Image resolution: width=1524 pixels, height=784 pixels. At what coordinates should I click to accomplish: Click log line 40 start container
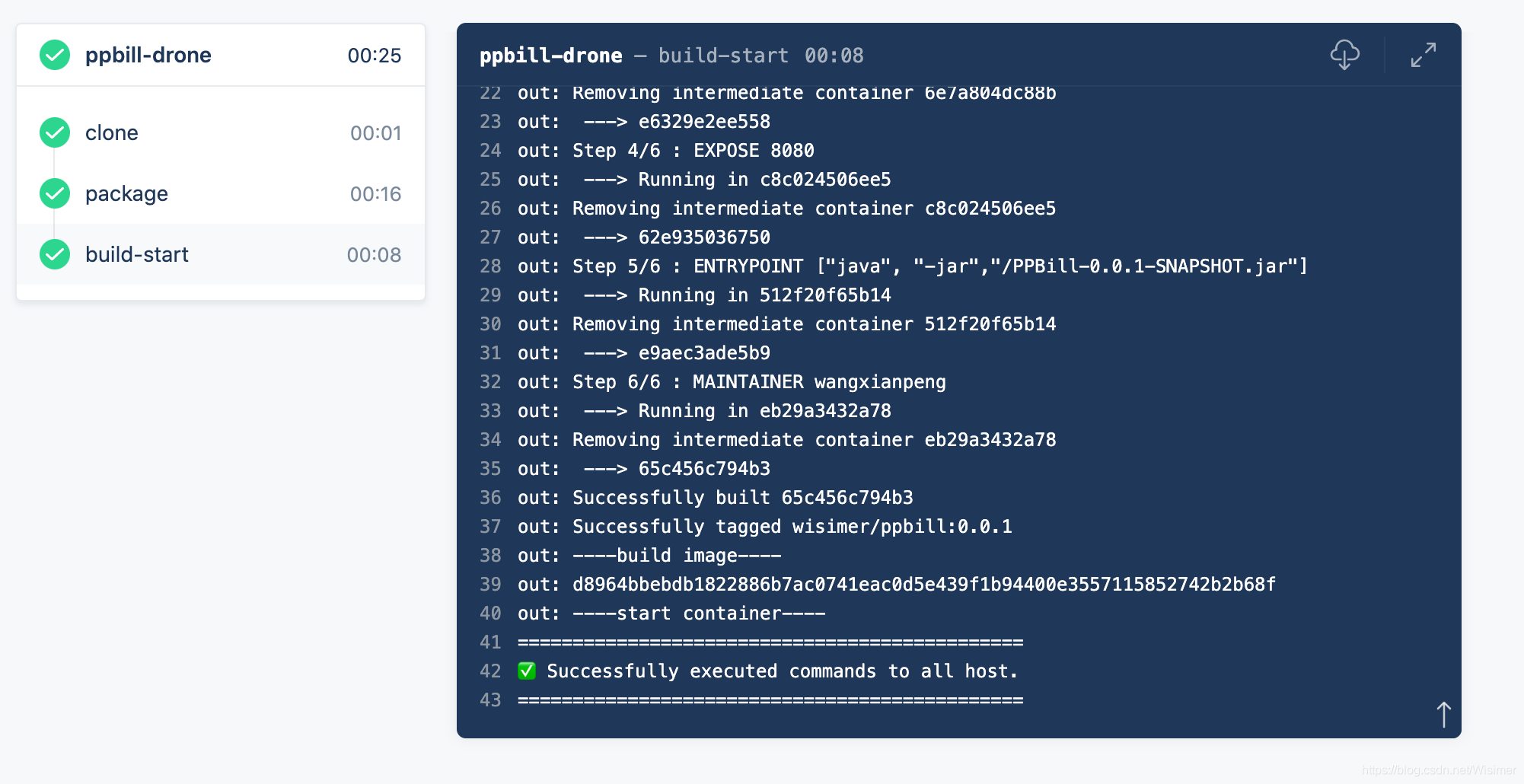(x=671, y=613)
